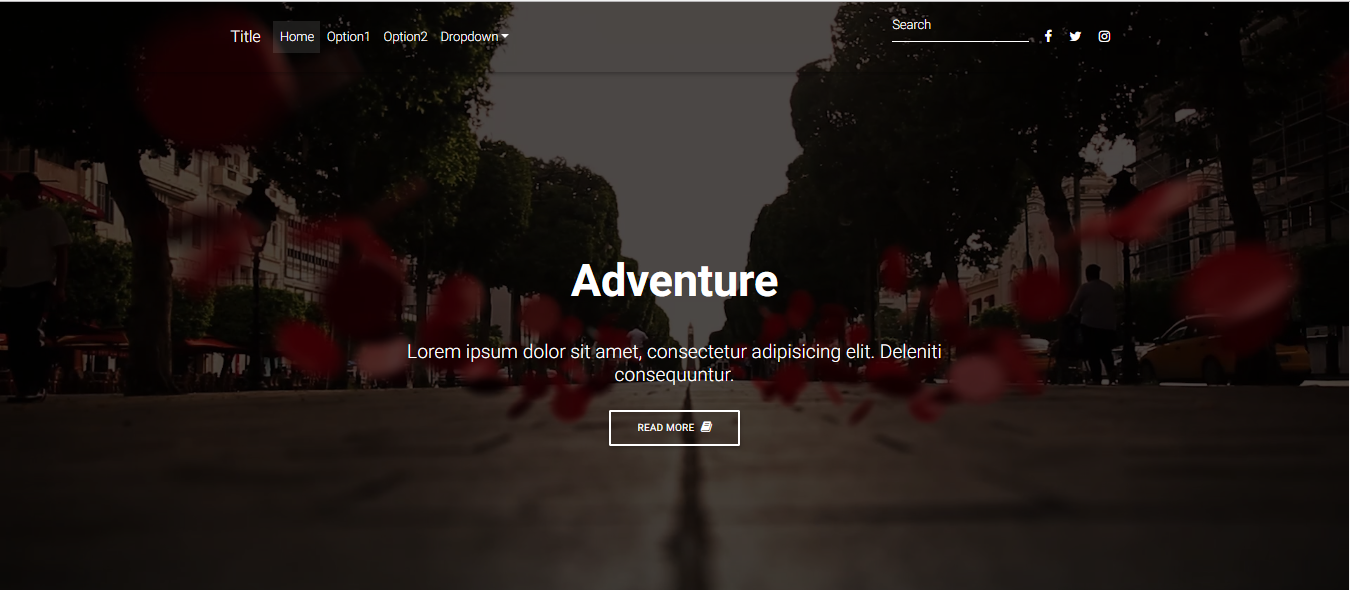Click the yellow taxi in the background
Image resolution: width=1350 pixels, height=590 pixels.
[x=1225, y=350]
